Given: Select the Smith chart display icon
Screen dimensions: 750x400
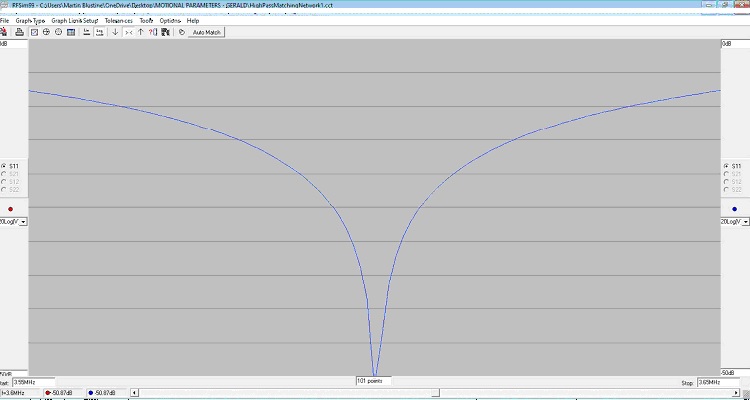Looking at the screenshot, I should click(x=46, y=32).
